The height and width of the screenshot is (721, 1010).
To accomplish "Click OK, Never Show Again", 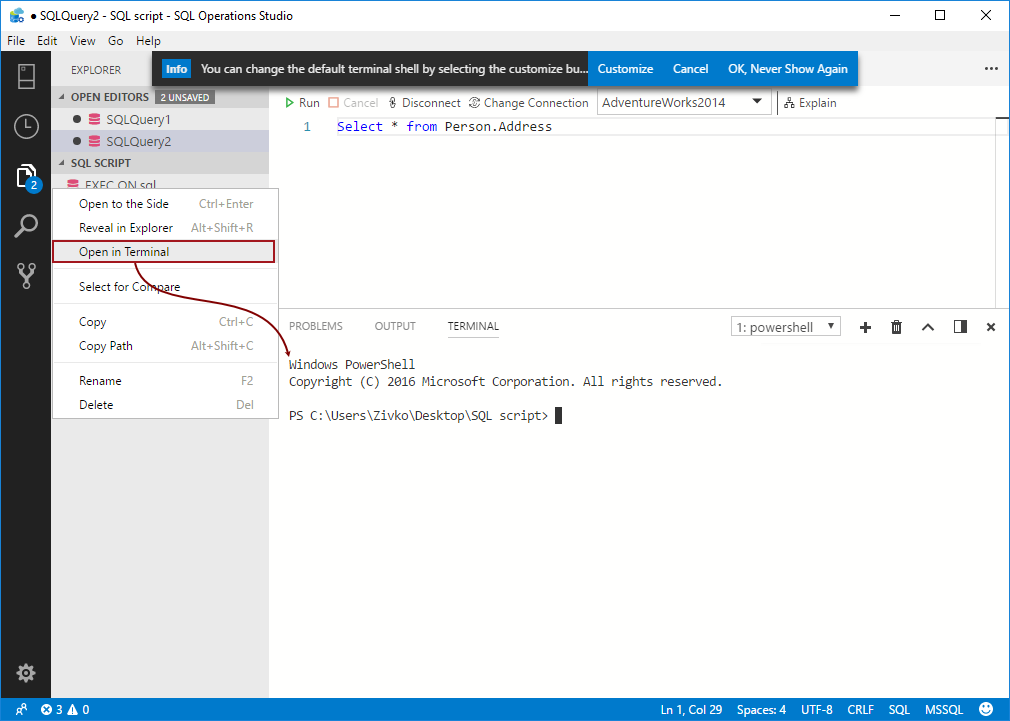I will coord(788,69).
